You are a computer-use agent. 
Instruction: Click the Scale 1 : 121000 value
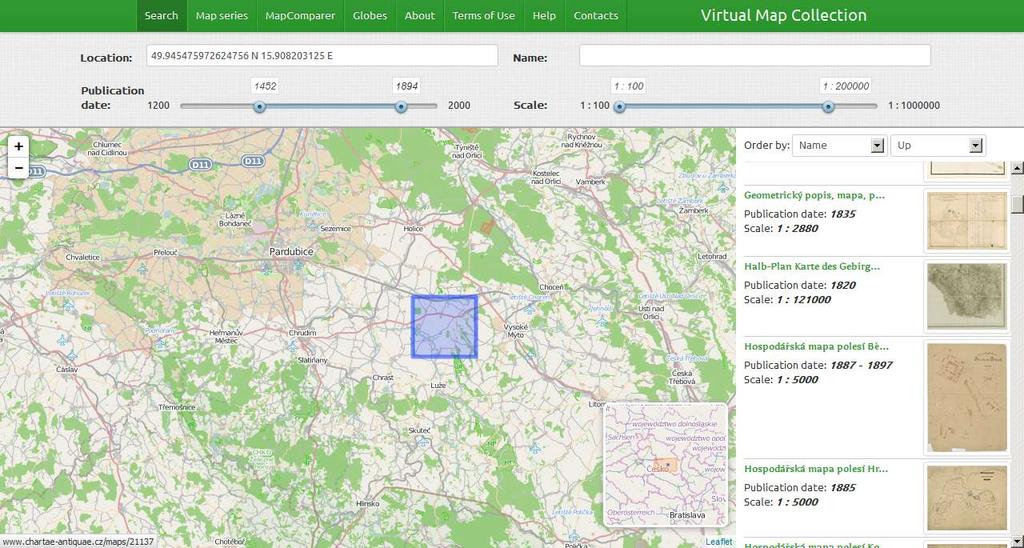pyautogui.click(x=803, y=300)
